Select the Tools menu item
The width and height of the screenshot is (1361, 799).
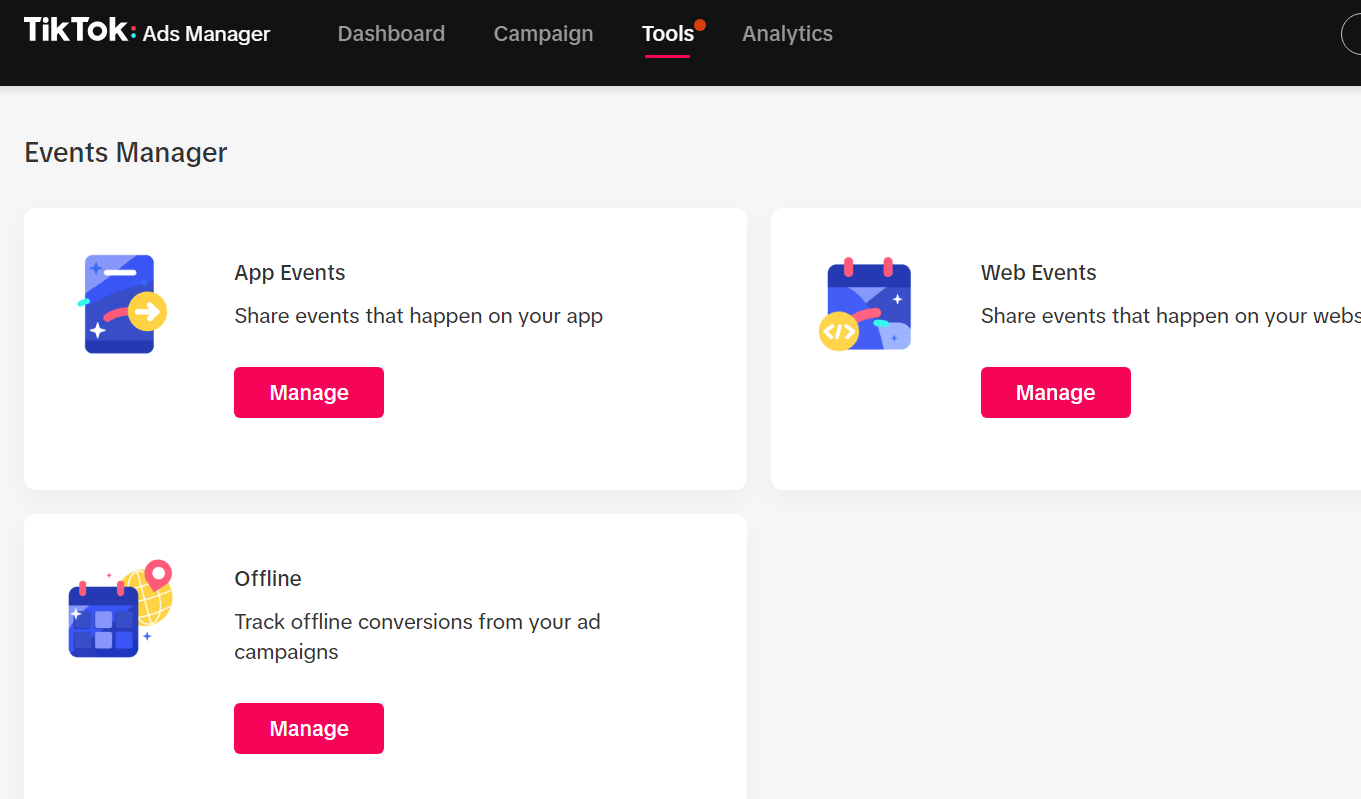coord(667,34)
